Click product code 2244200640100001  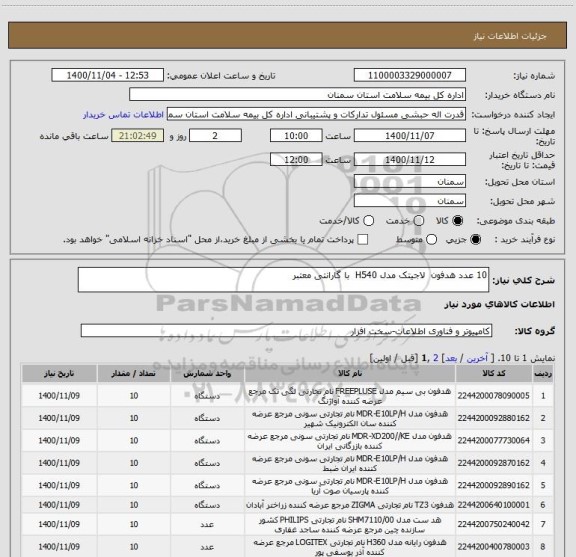(494, 505)
